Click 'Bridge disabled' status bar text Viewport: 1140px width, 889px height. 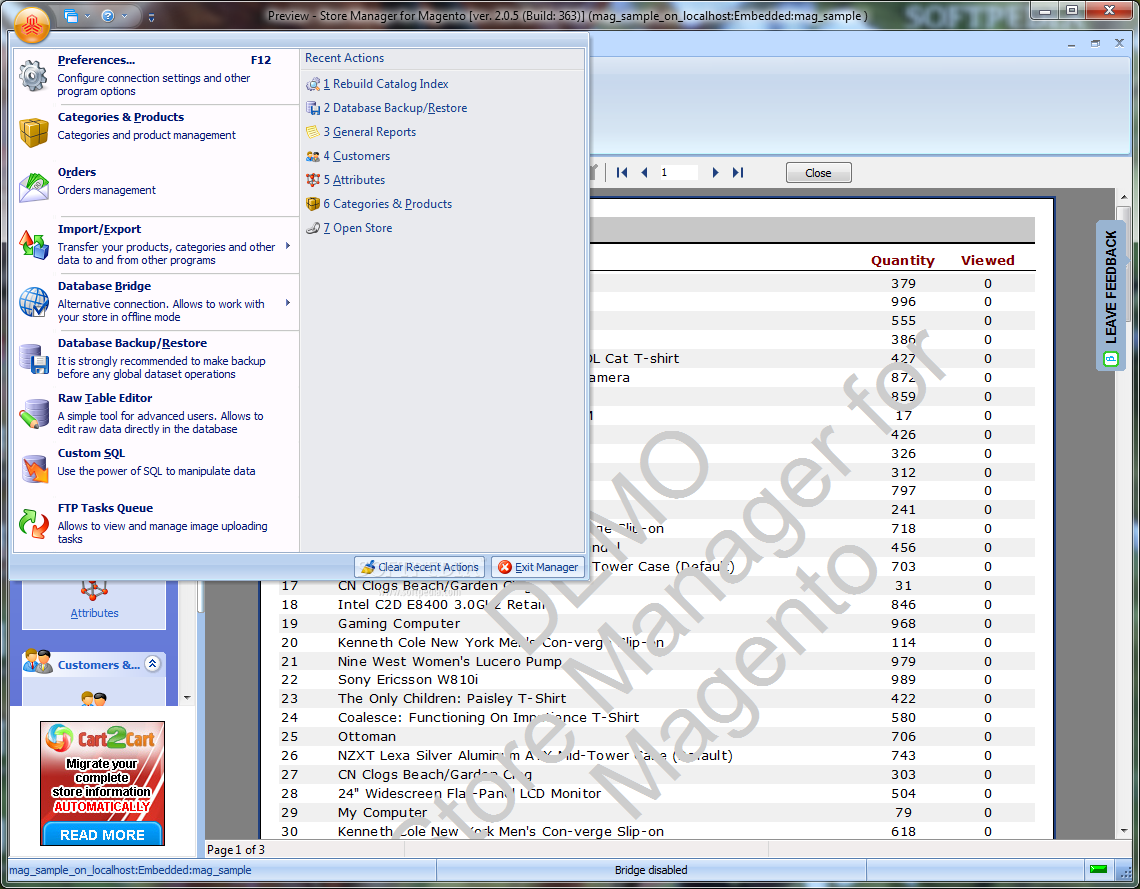coord(651,870)
